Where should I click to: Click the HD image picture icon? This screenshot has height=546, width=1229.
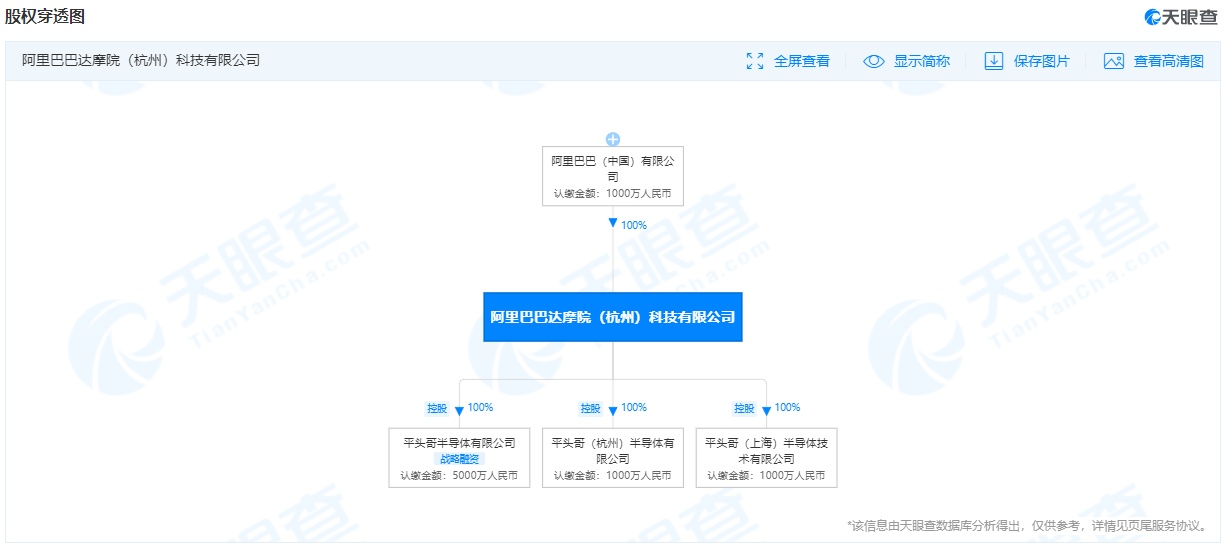point(1114,61)
